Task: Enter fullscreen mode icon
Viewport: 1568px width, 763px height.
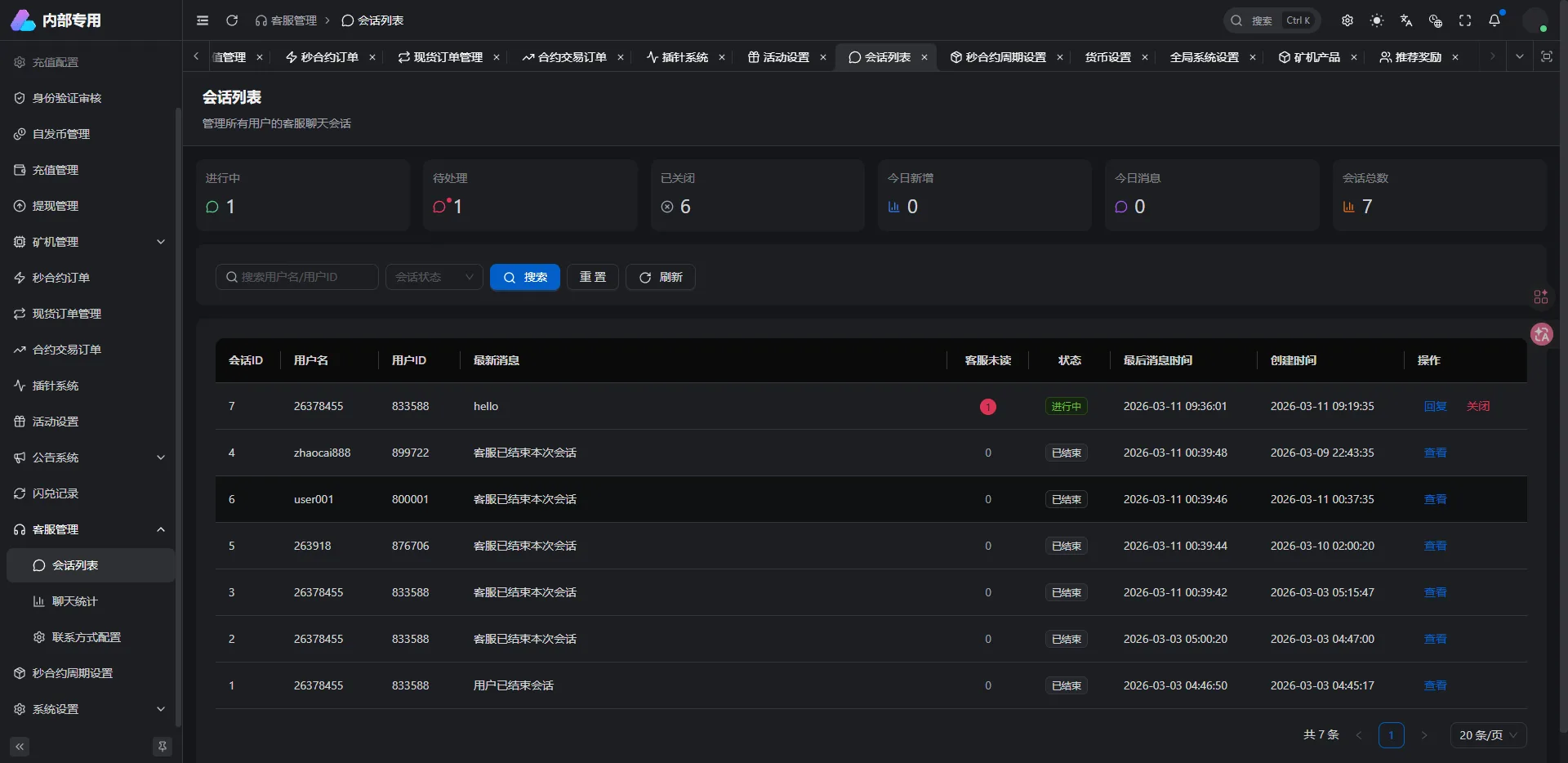Action: click(1465, 20)
